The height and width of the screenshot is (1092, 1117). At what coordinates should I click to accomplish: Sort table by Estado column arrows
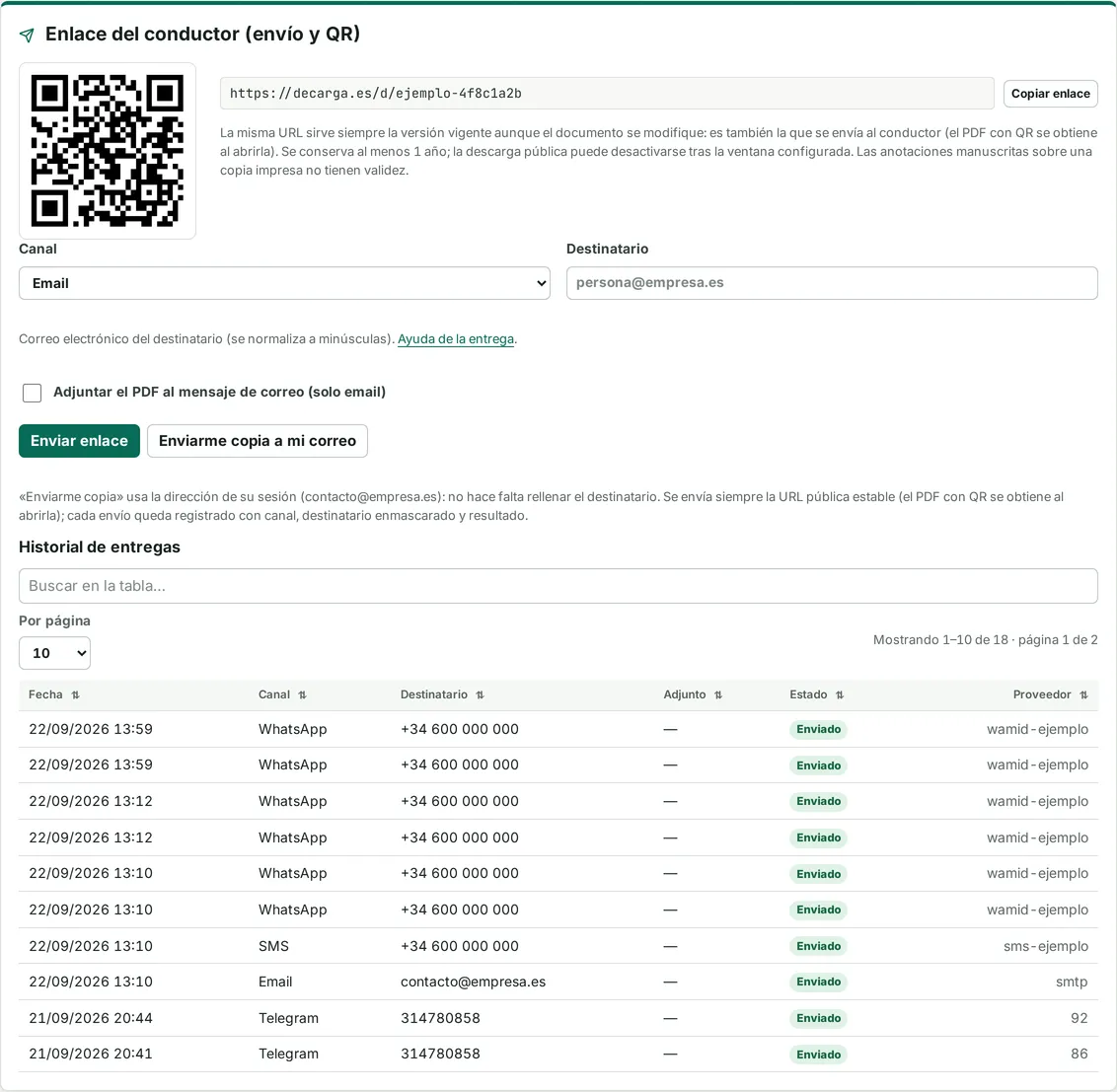840,695
